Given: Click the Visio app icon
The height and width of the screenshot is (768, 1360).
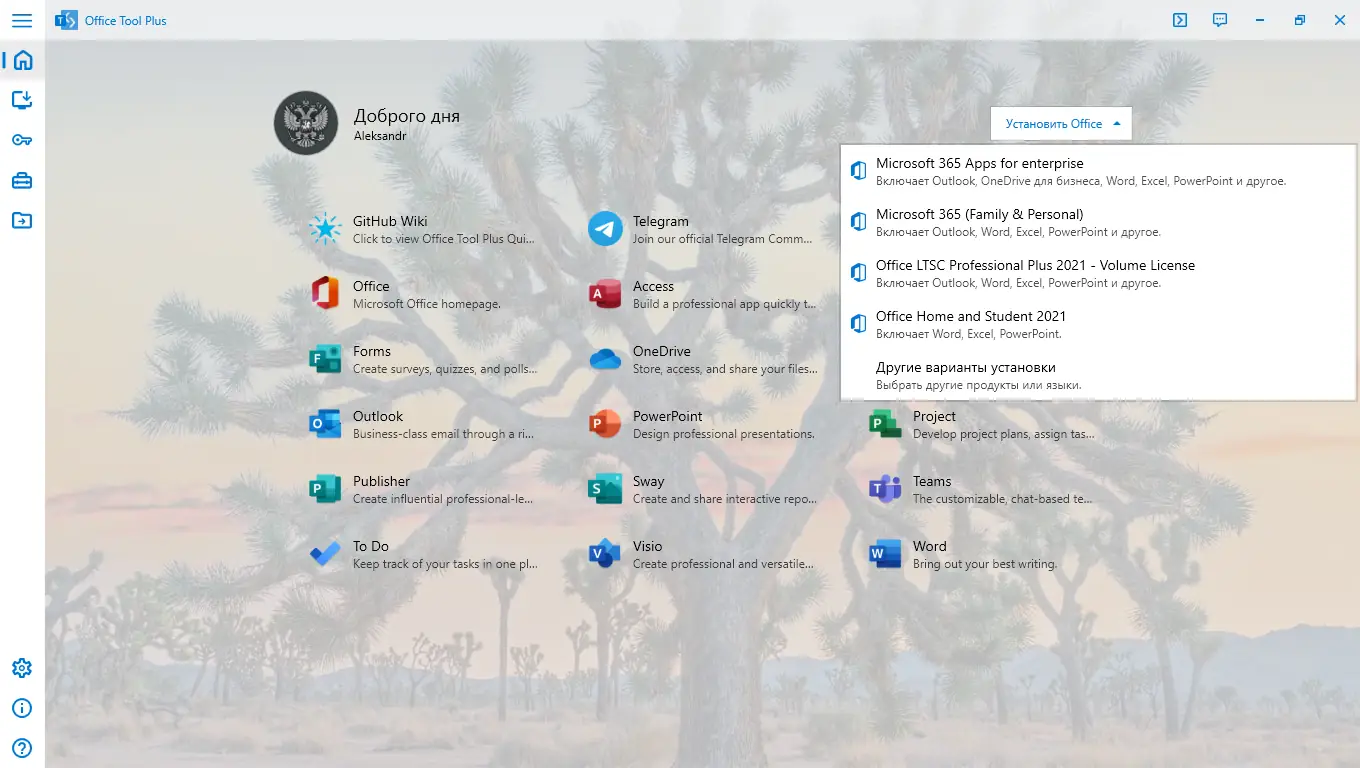Looking at the screenshot, I should 605,554.
